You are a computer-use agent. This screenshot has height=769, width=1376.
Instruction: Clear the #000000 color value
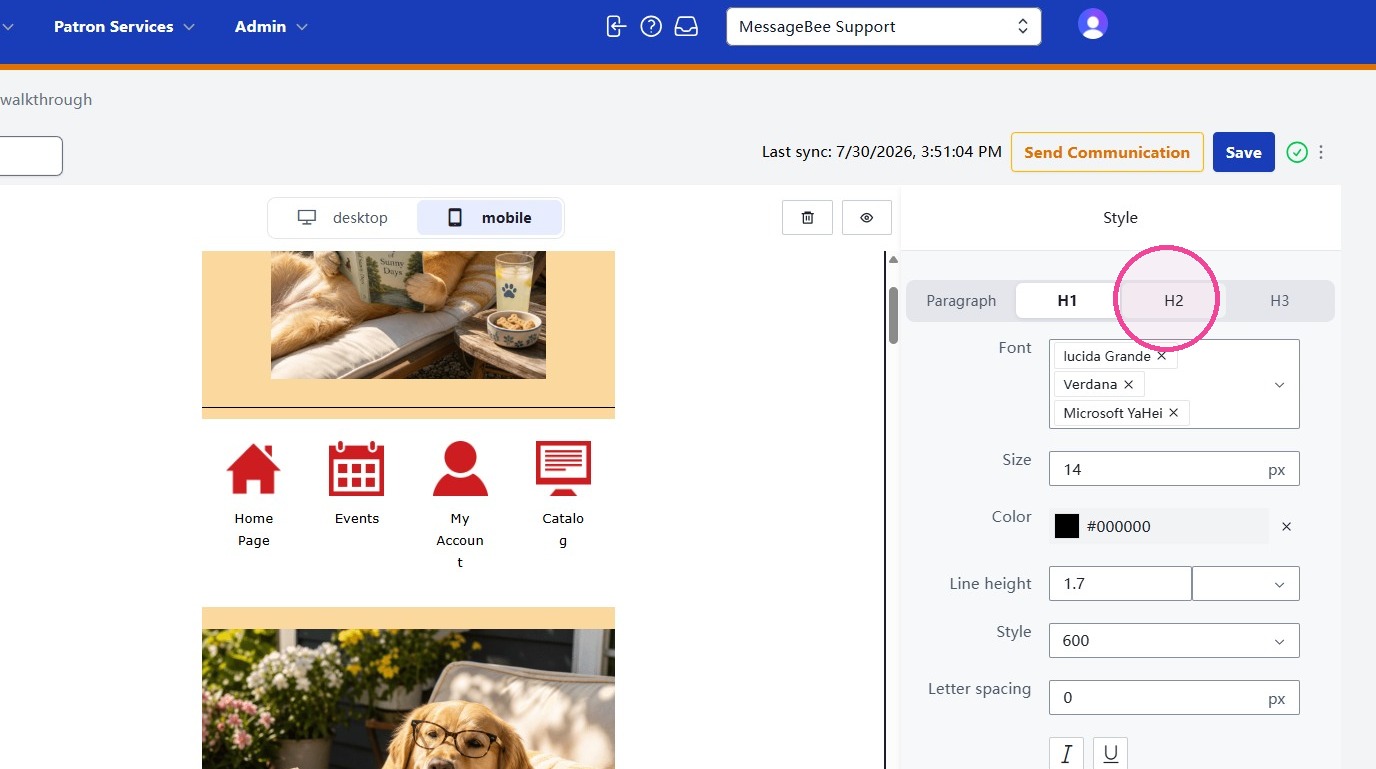click(1287, 526)
